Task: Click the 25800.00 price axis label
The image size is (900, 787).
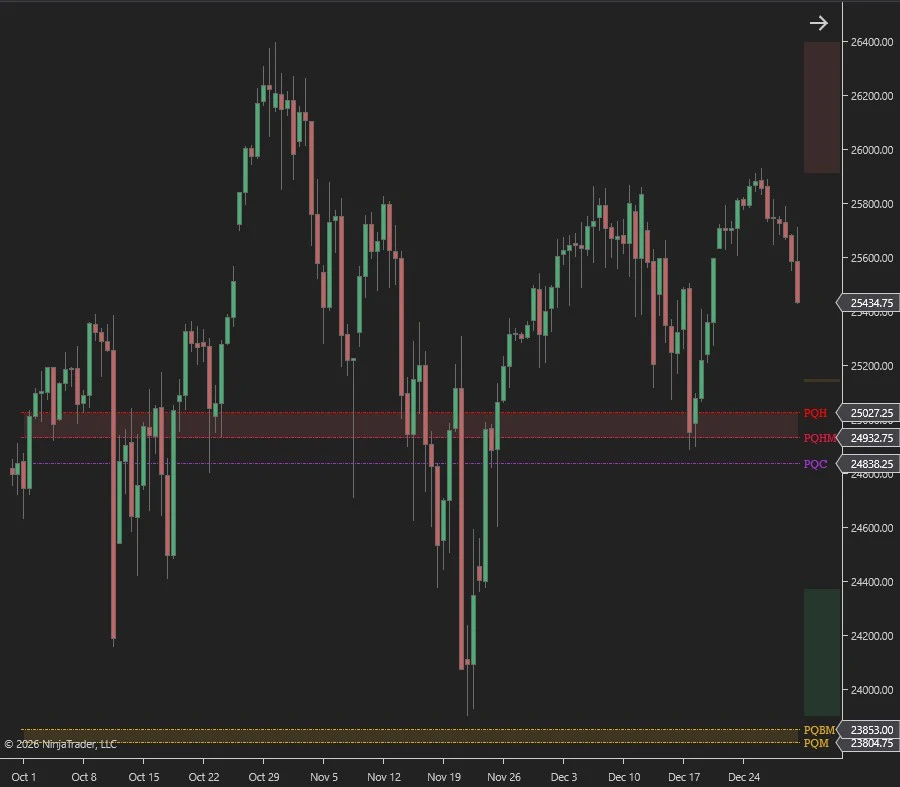Action: pos(872,204)
